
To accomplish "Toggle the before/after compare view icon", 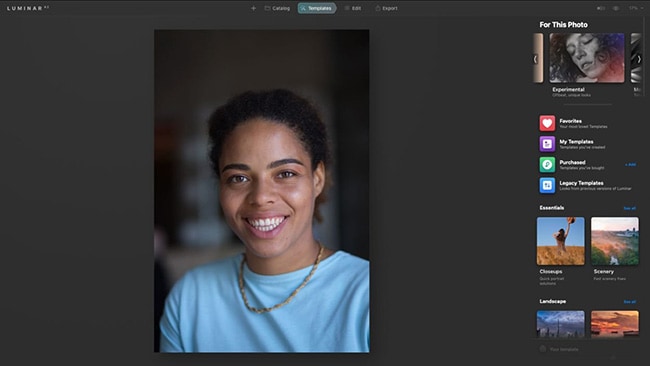I will [x=601, y=8].
